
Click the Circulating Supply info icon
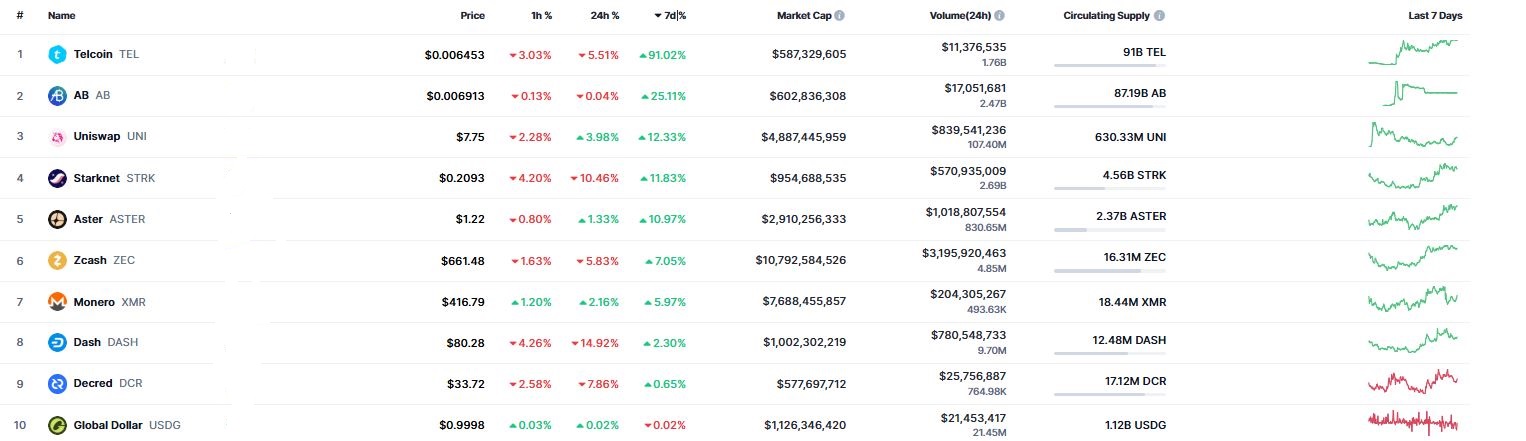pos(1159,16)
